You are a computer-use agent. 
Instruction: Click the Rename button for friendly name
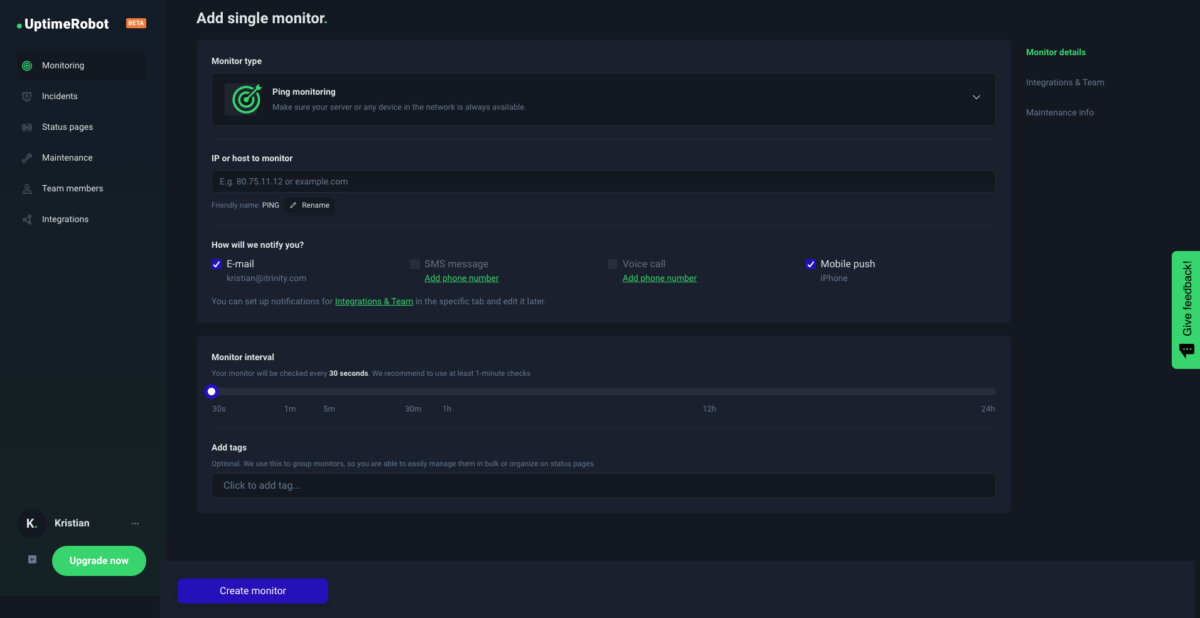[309, 205]
